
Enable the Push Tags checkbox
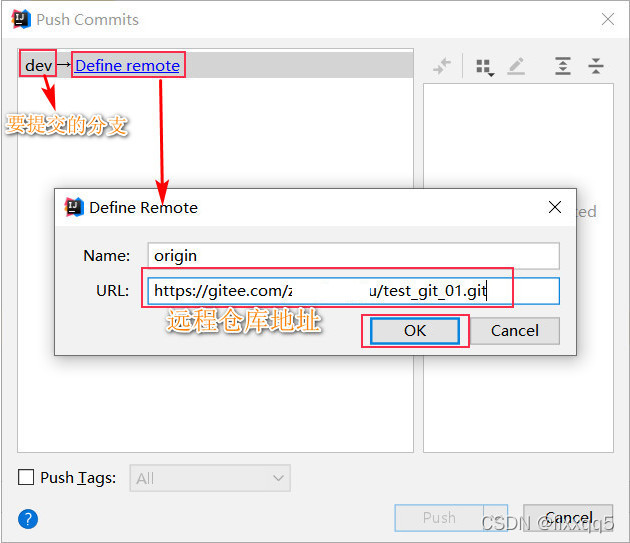pos(26,477)
